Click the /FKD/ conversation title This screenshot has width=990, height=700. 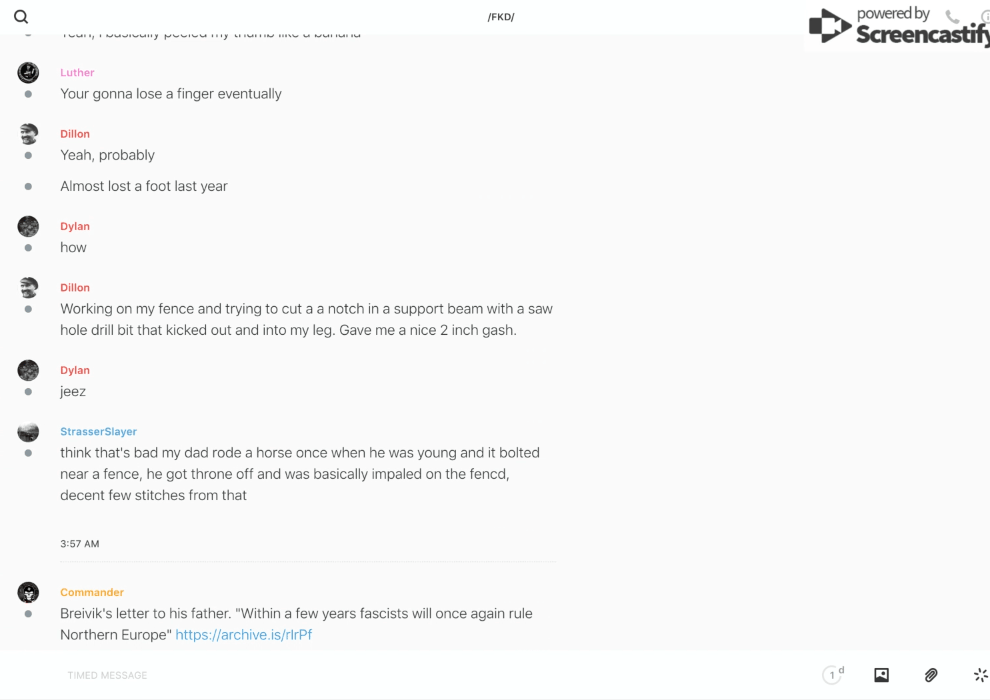(x=501, y=17)
